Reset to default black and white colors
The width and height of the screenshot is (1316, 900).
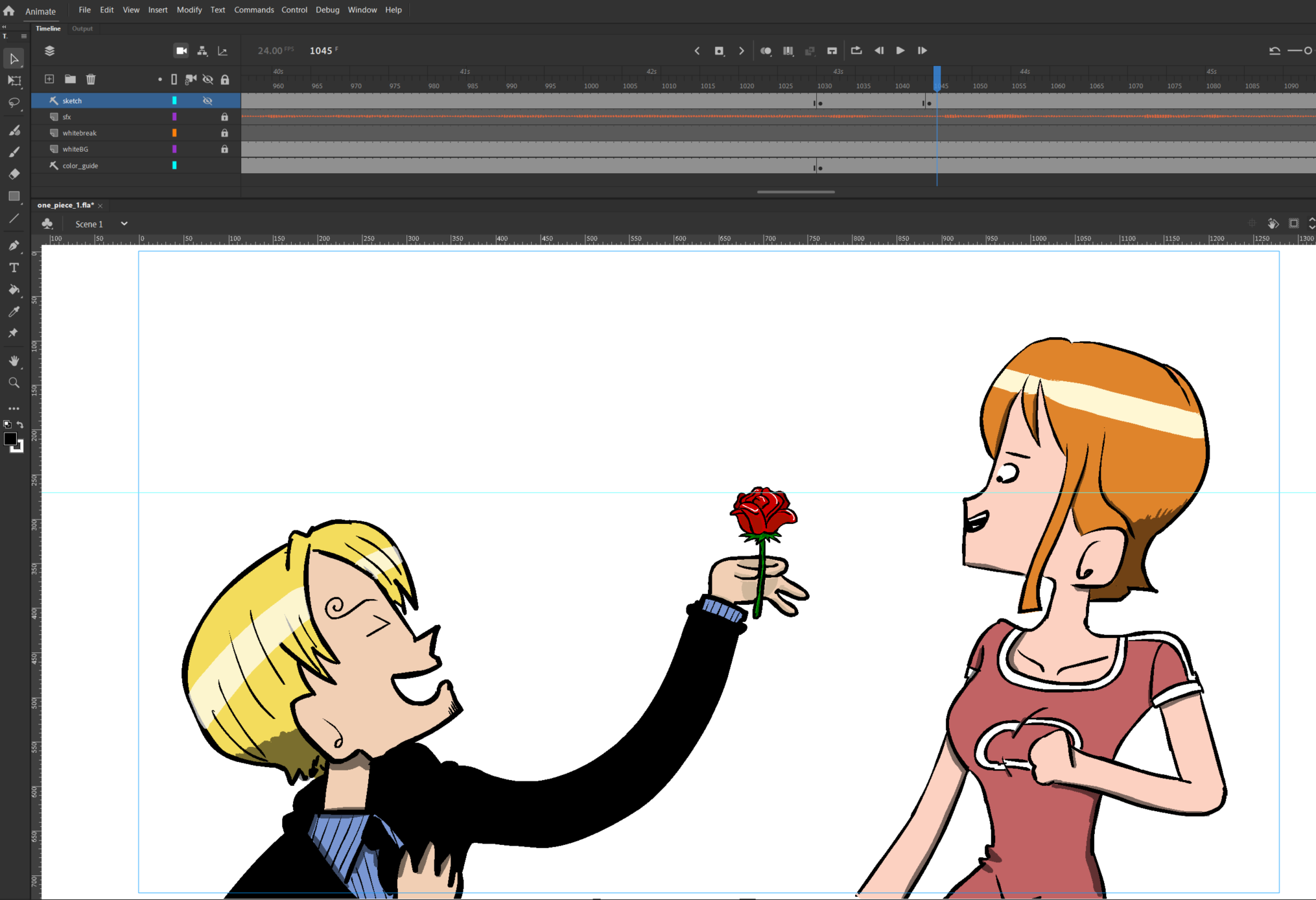[7, 425]
